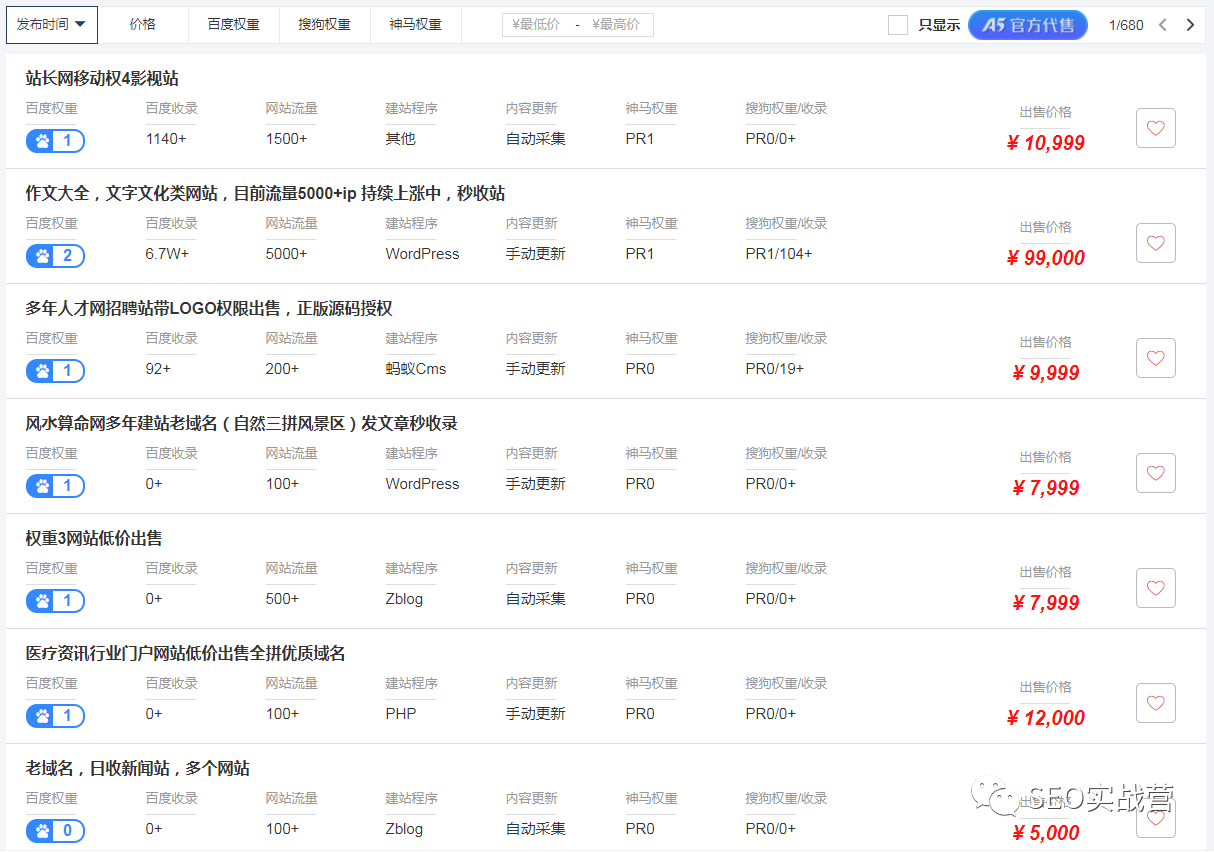Click traffic value 5000+
This screenshot has height=852, width=1214.
286,254
